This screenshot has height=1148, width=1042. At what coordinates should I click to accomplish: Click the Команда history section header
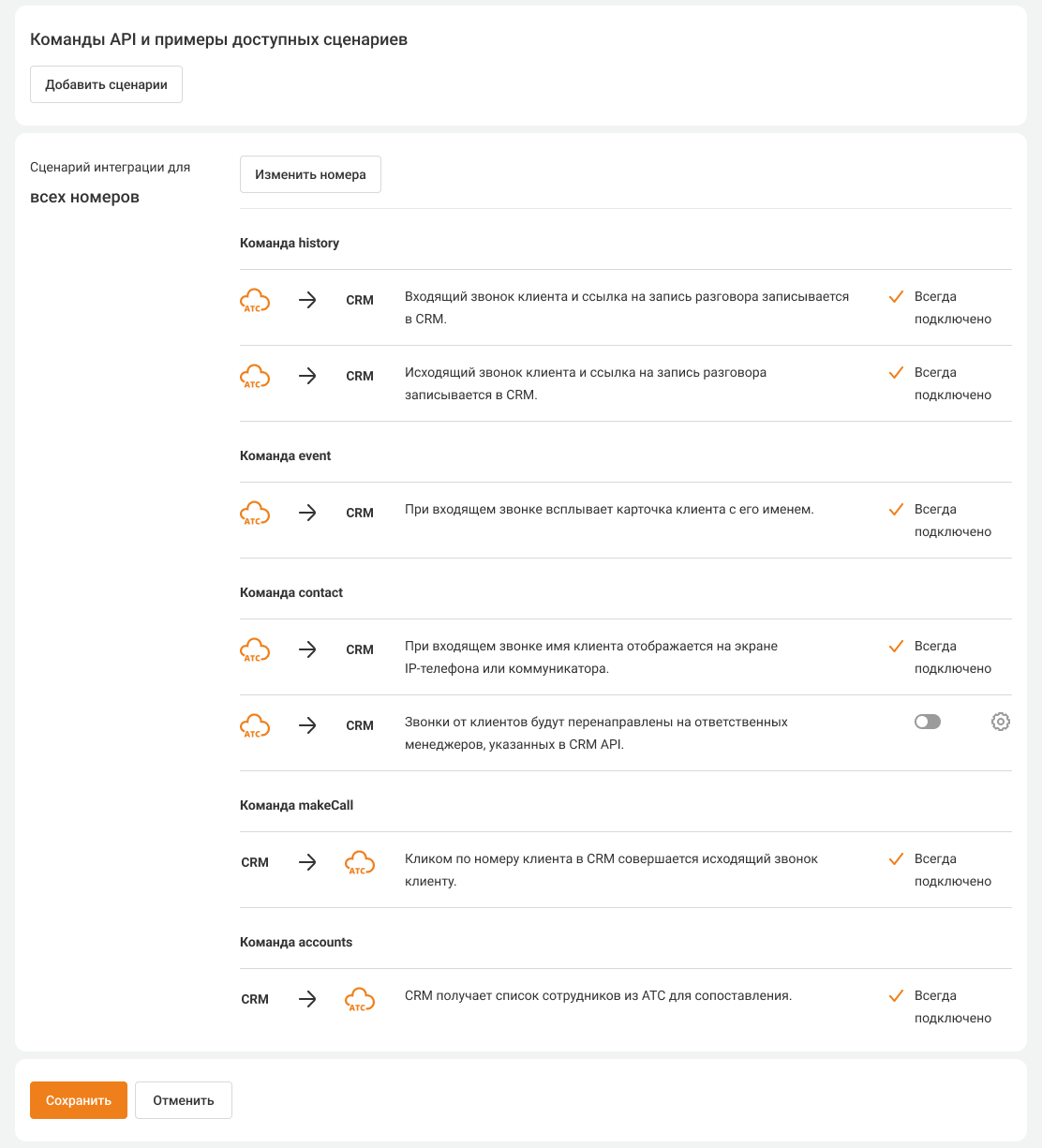290,243
